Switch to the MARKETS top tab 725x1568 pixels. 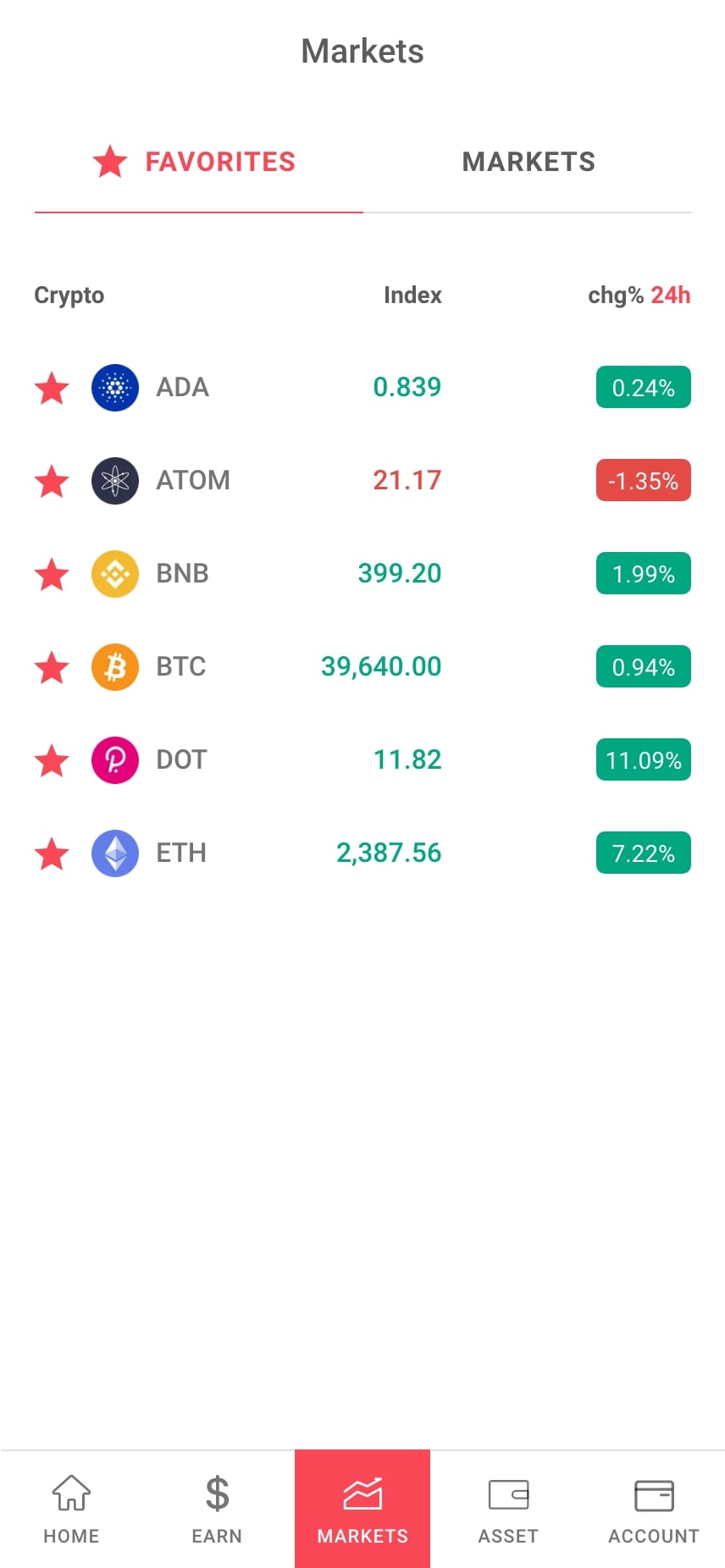529,162
